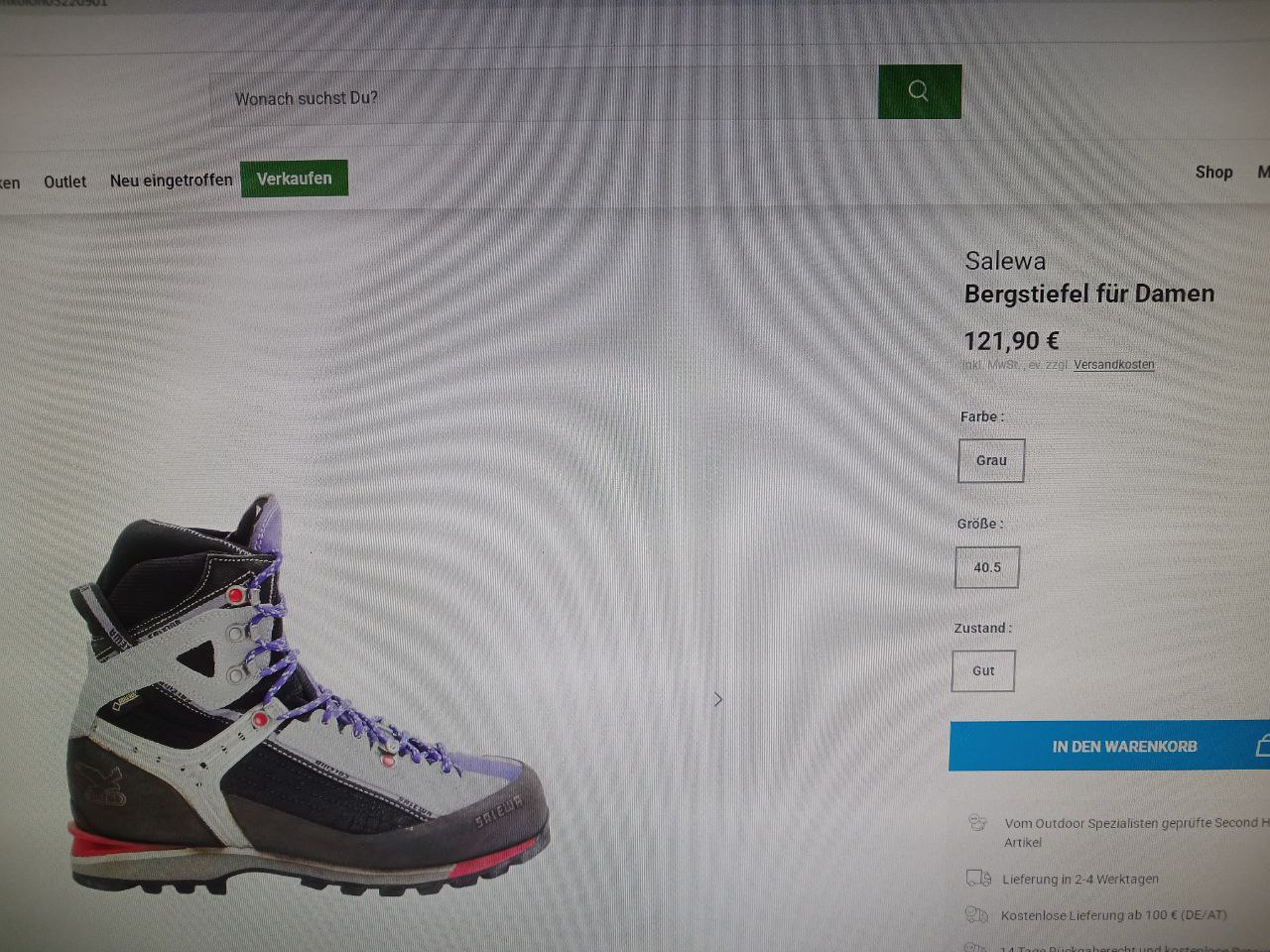The width and height of the screenshot is (1270, 952).
Task: Add item with In den Warenkorb
Action: click(x=1109, y=746)
